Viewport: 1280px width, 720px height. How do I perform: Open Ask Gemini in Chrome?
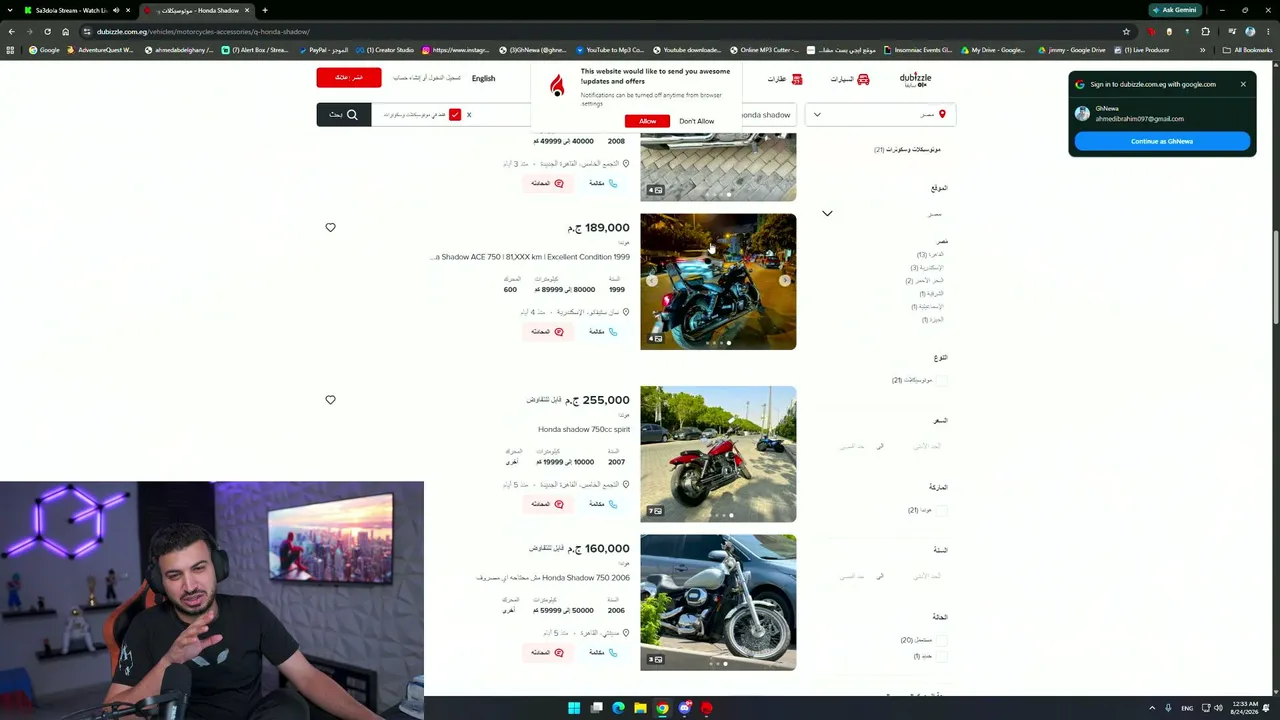tap(1174, 10)
